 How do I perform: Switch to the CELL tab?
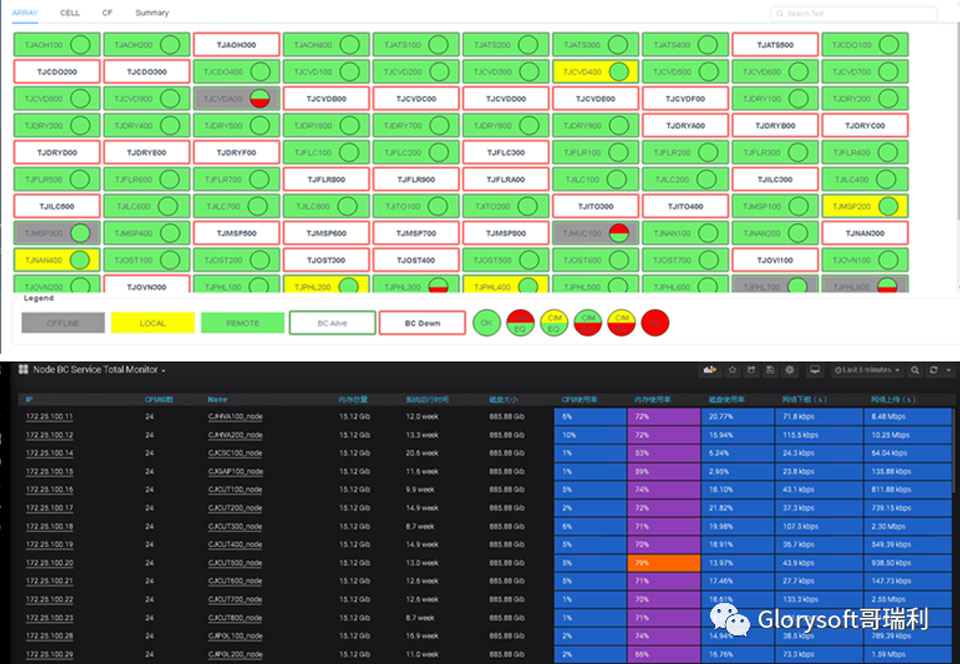coord(70,13)
